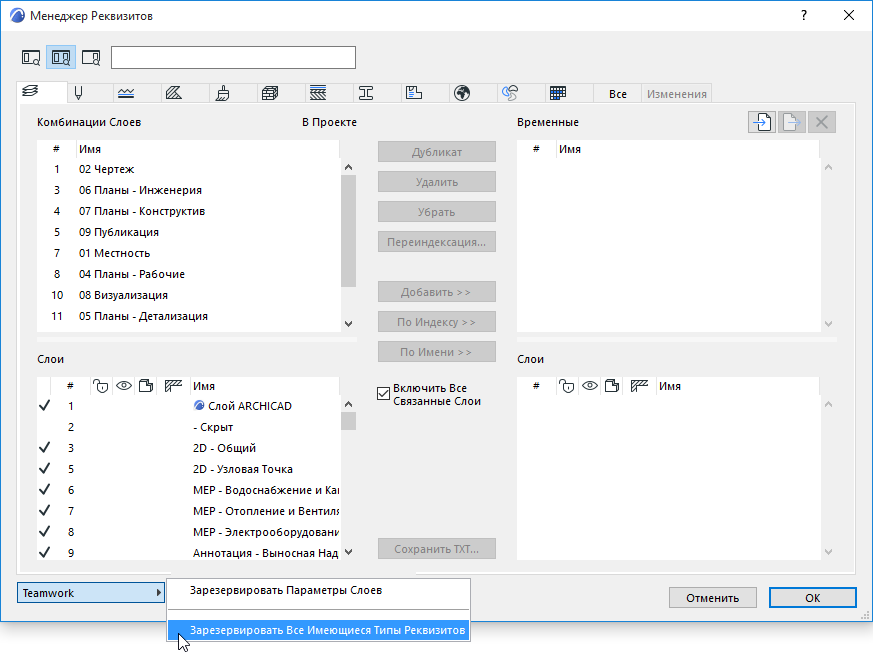Select layer combination 01 Местность
The image size is (873, 655).
point(188,253)
